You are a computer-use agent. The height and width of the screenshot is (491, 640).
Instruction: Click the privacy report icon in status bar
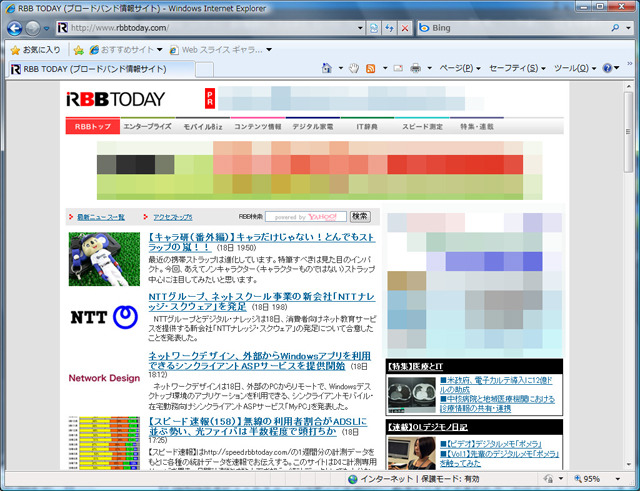[x=549, y=479]
